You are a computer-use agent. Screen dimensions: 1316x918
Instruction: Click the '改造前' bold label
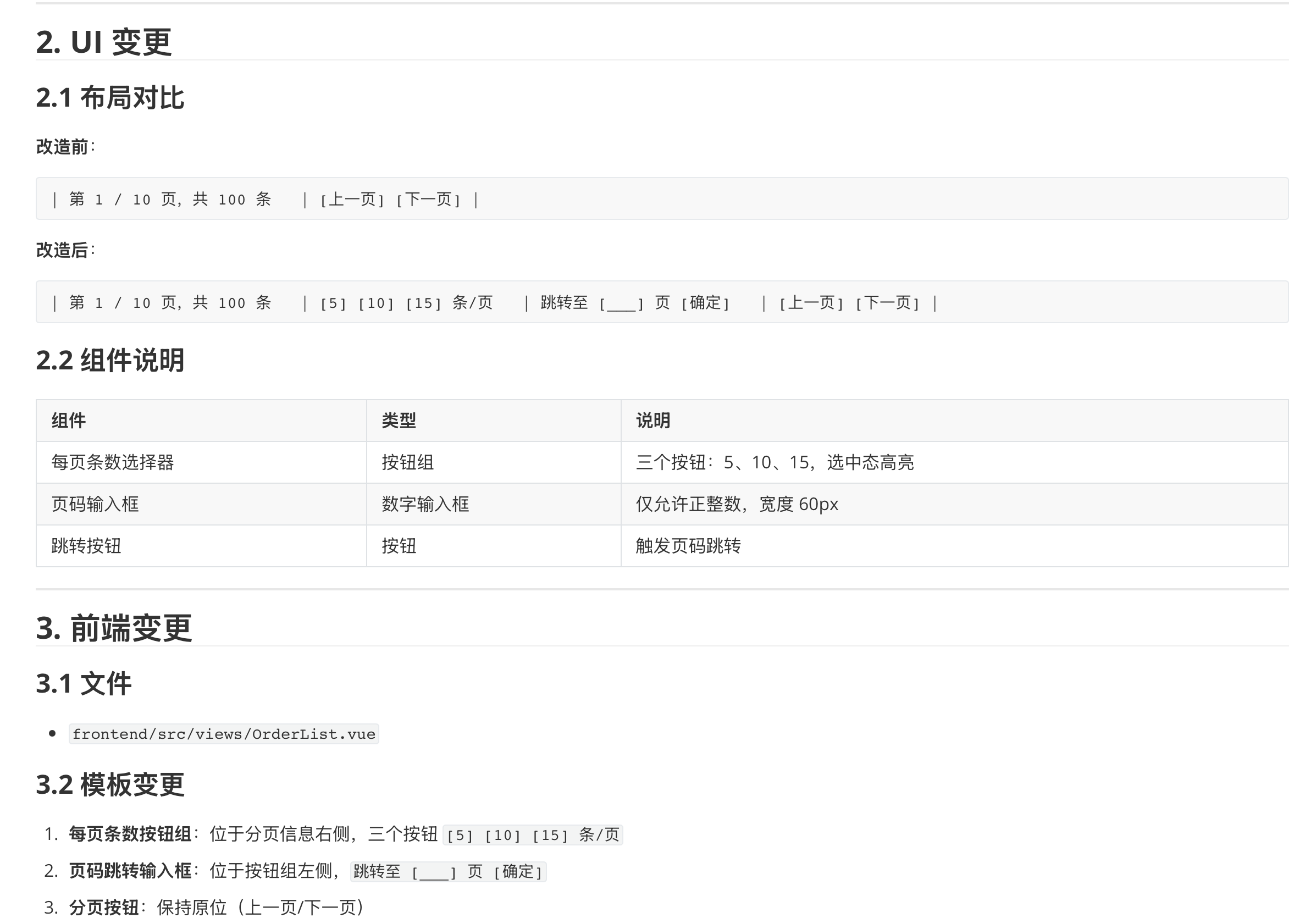pos(62,147)
